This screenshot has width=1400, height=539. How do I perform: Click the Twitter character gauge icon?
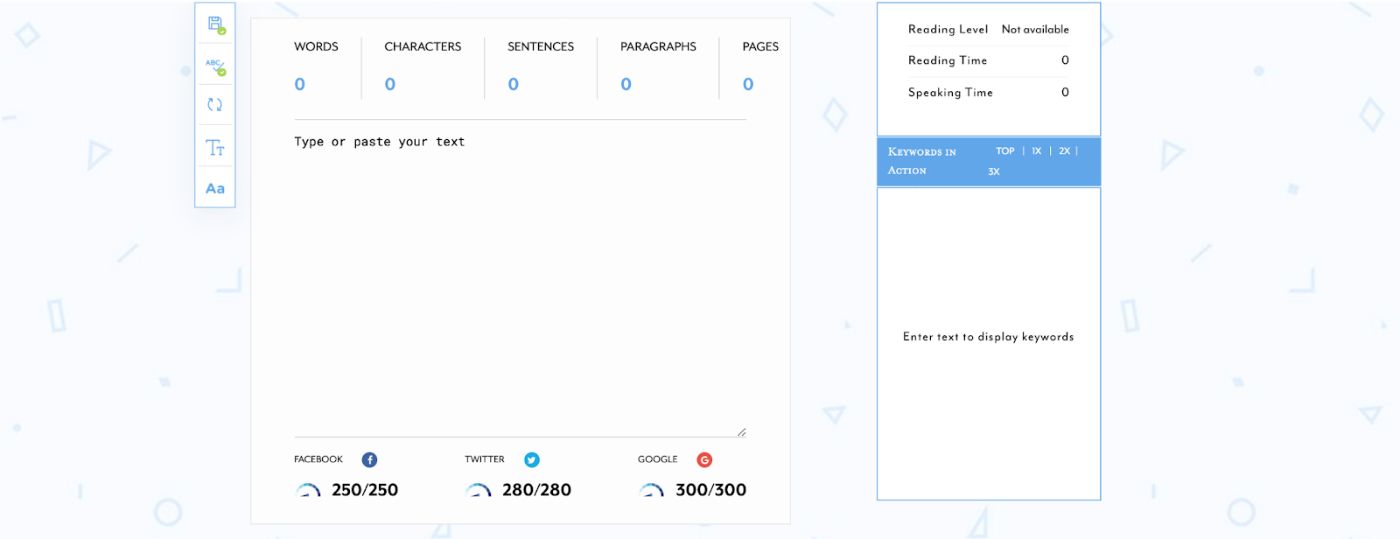click(x=479, y=490)
